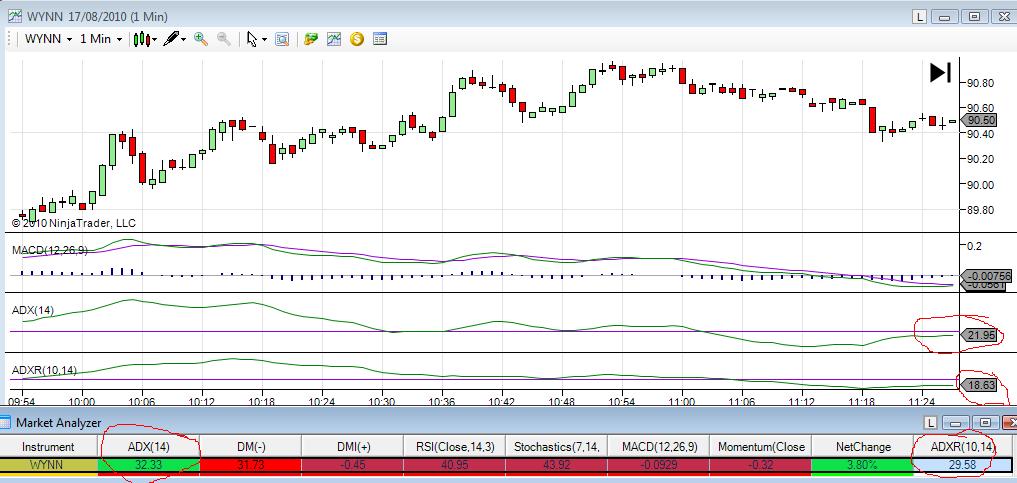Click the DMI(+) cell showing -0.45
The image size is (1017, 483).
[x=352, y=465]
